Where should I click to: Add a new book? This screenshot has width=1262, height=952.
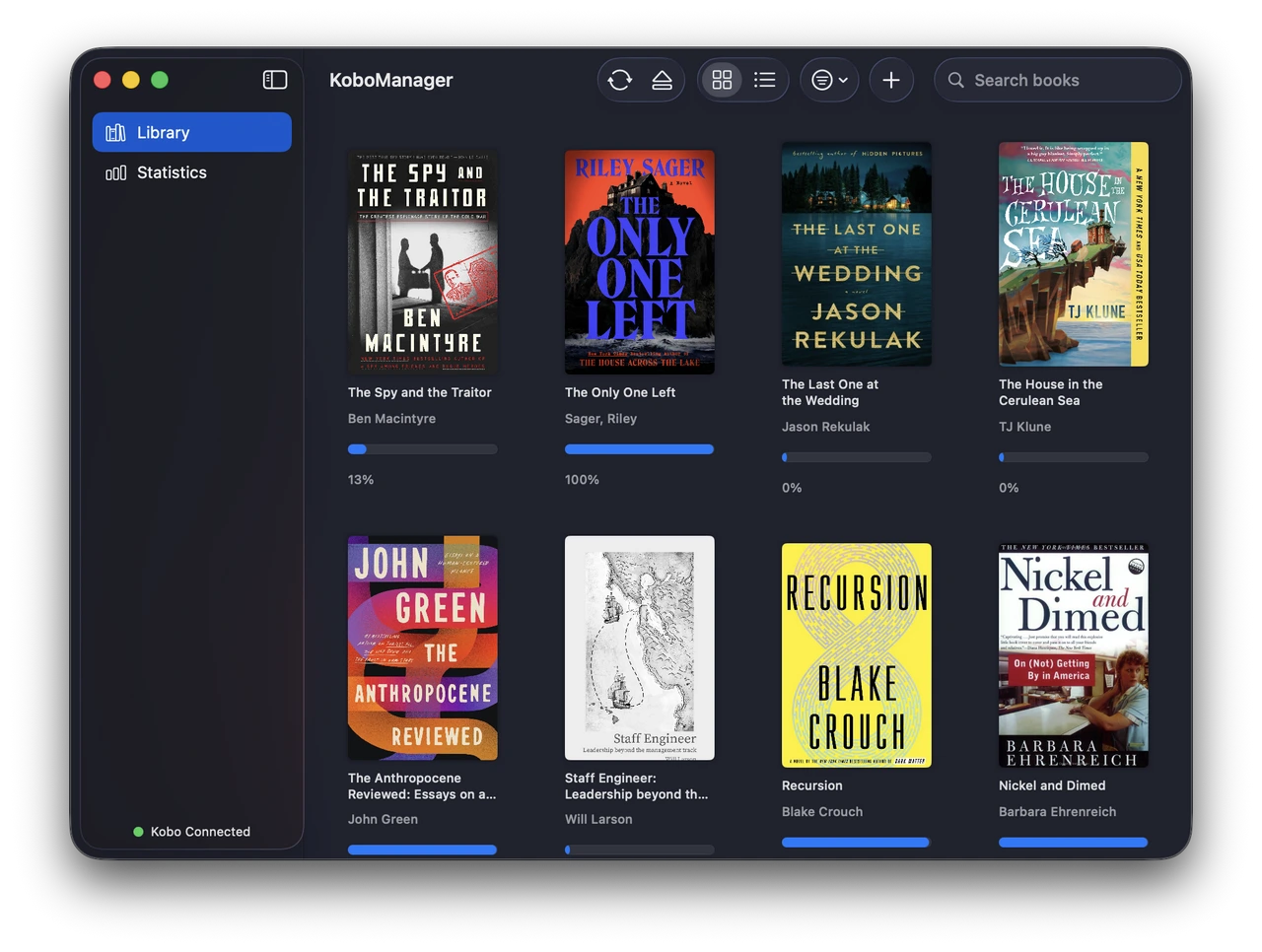click(891, 80)
